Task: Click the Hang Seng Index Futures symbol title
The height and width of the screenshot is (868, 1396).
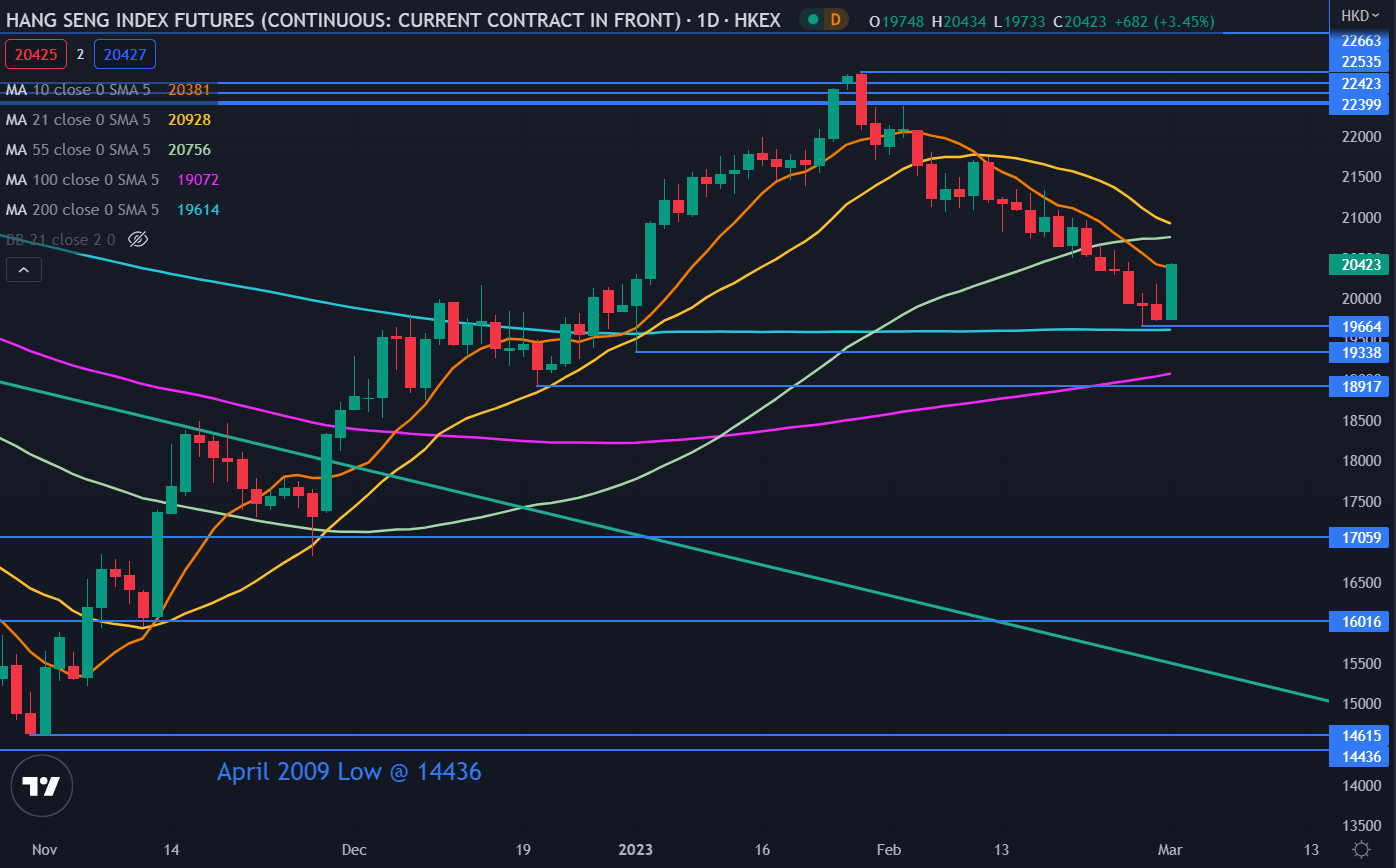Action: [392, 20]
